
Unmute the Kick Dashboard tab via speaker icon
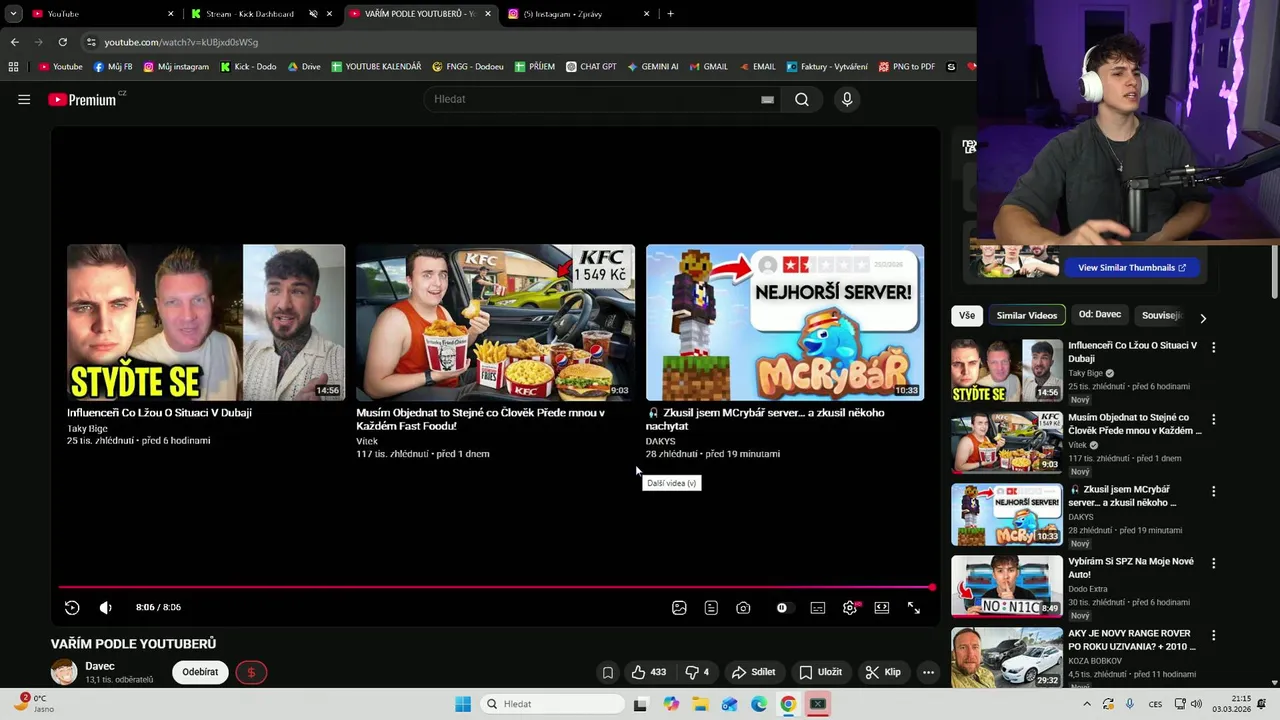click(x=313, y=14)
